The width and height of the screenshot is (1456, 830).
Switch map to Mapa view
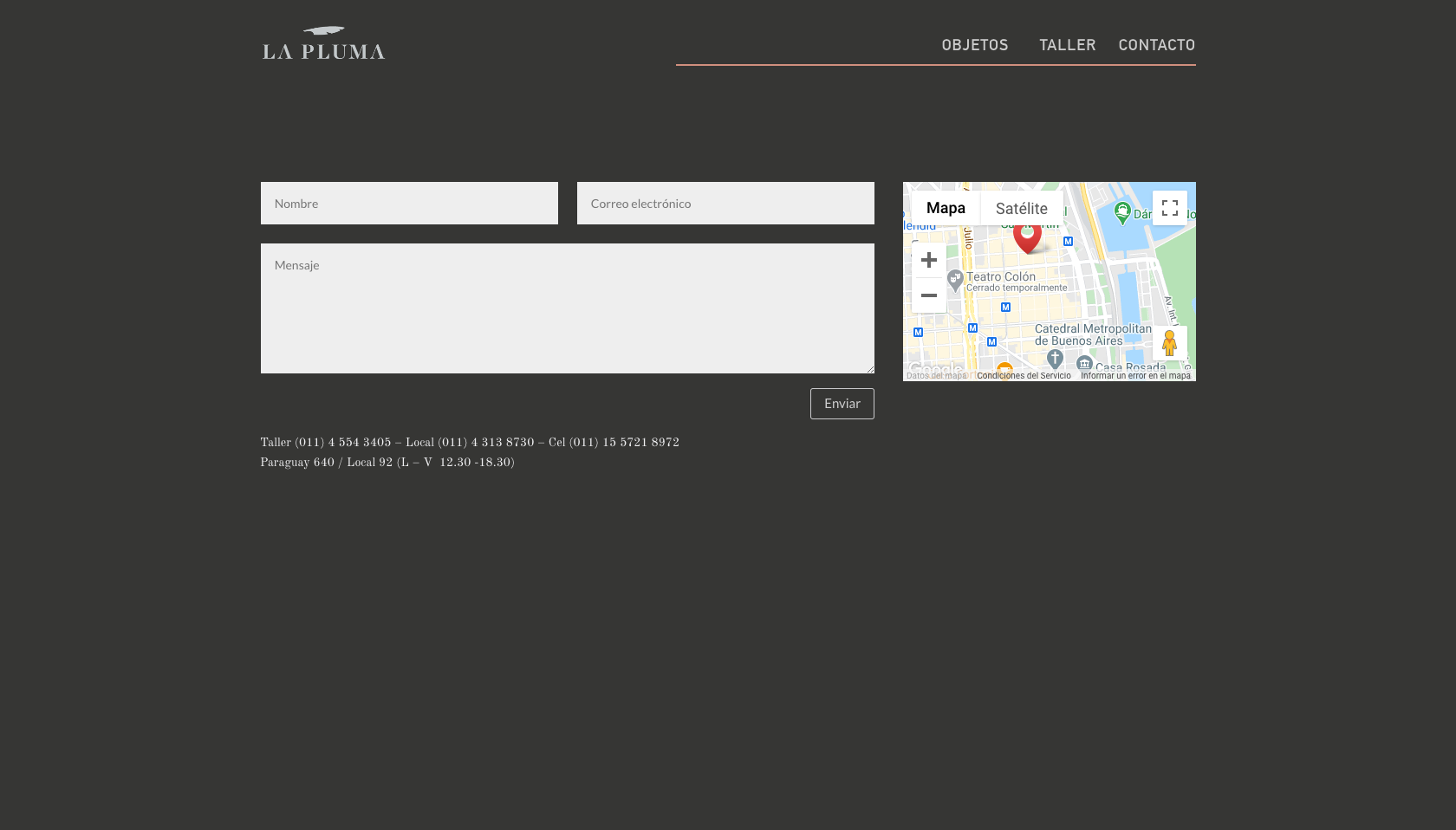pyautogui.click(x=946, y=208)
